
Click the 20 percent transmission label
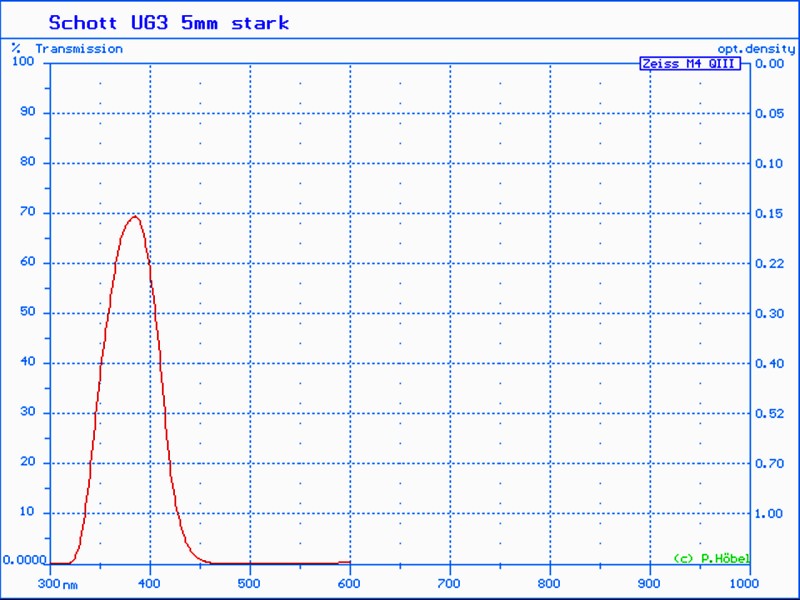click(x=28, y=461)
